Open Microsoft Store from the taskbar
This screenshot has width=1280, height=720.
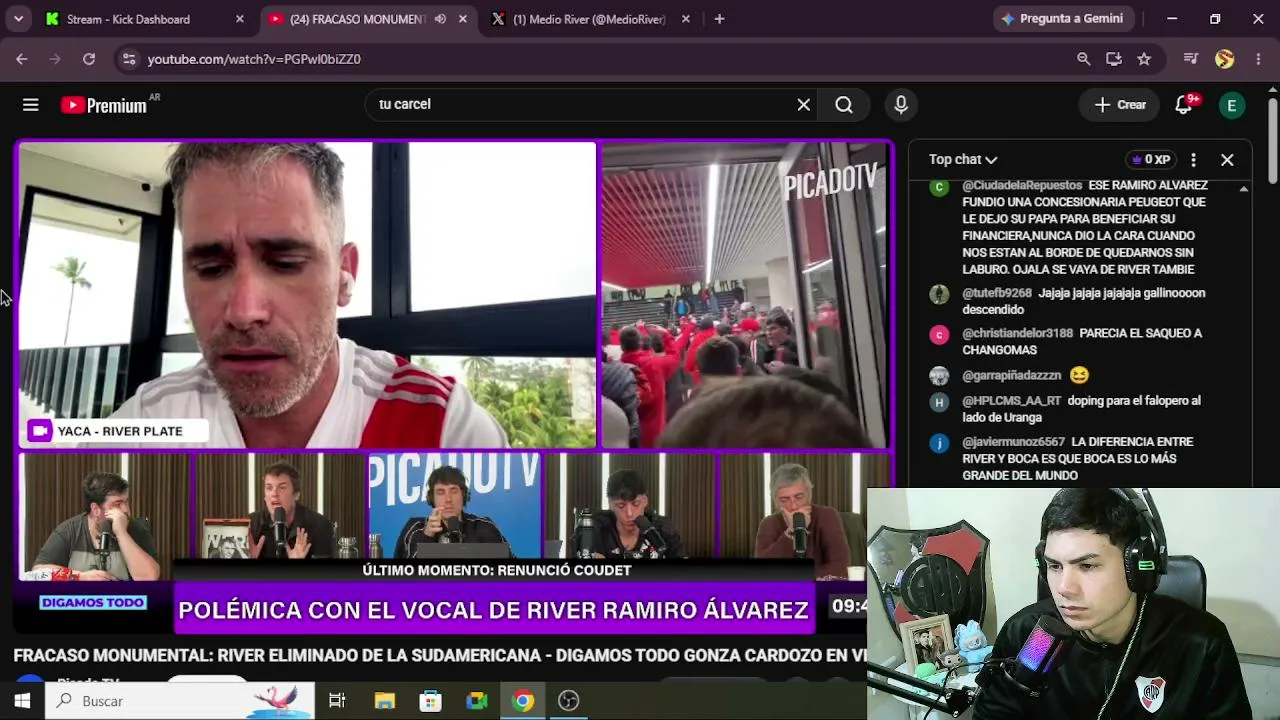431,701
